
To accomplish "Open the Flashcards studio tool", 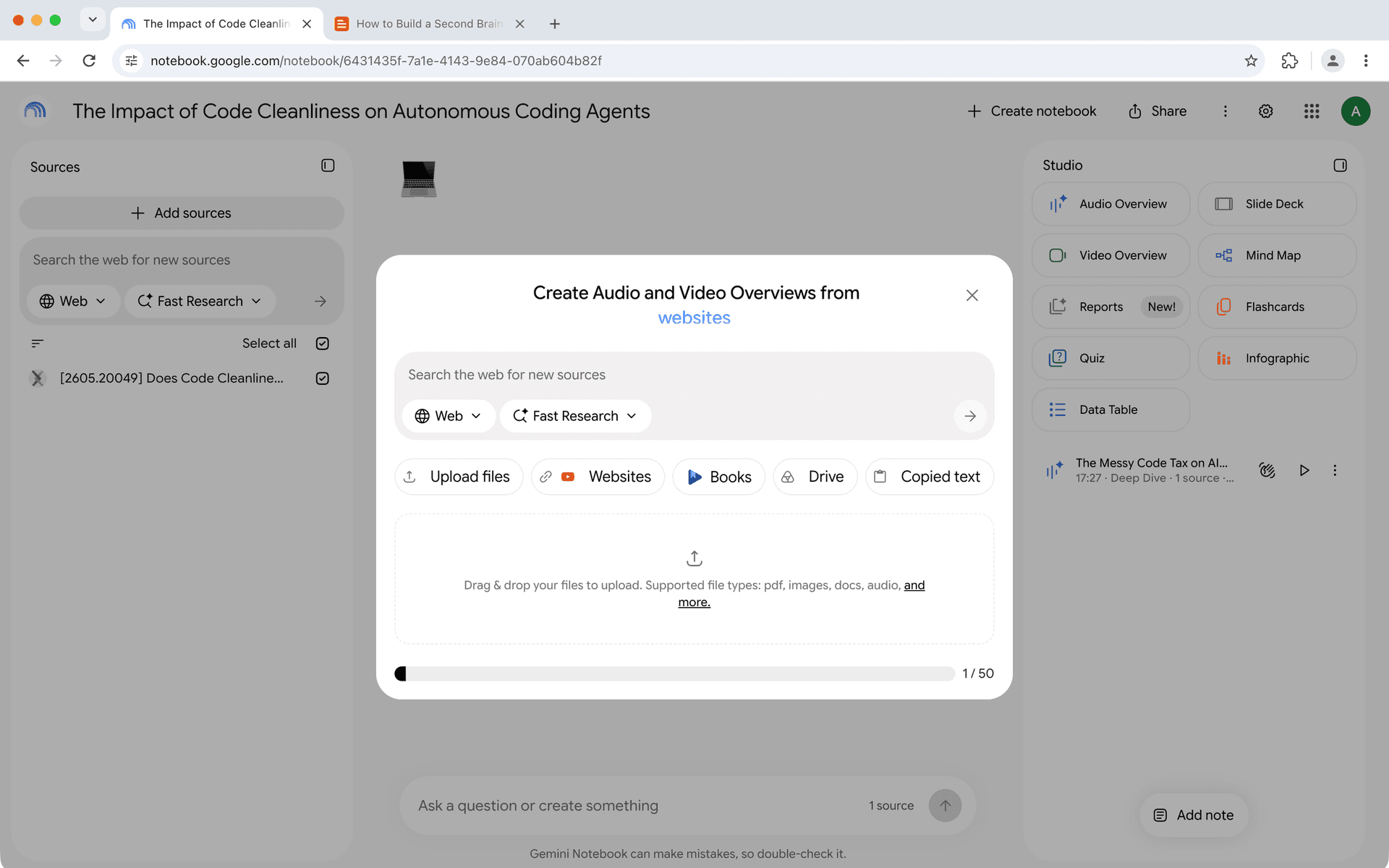I will 1277,307.
